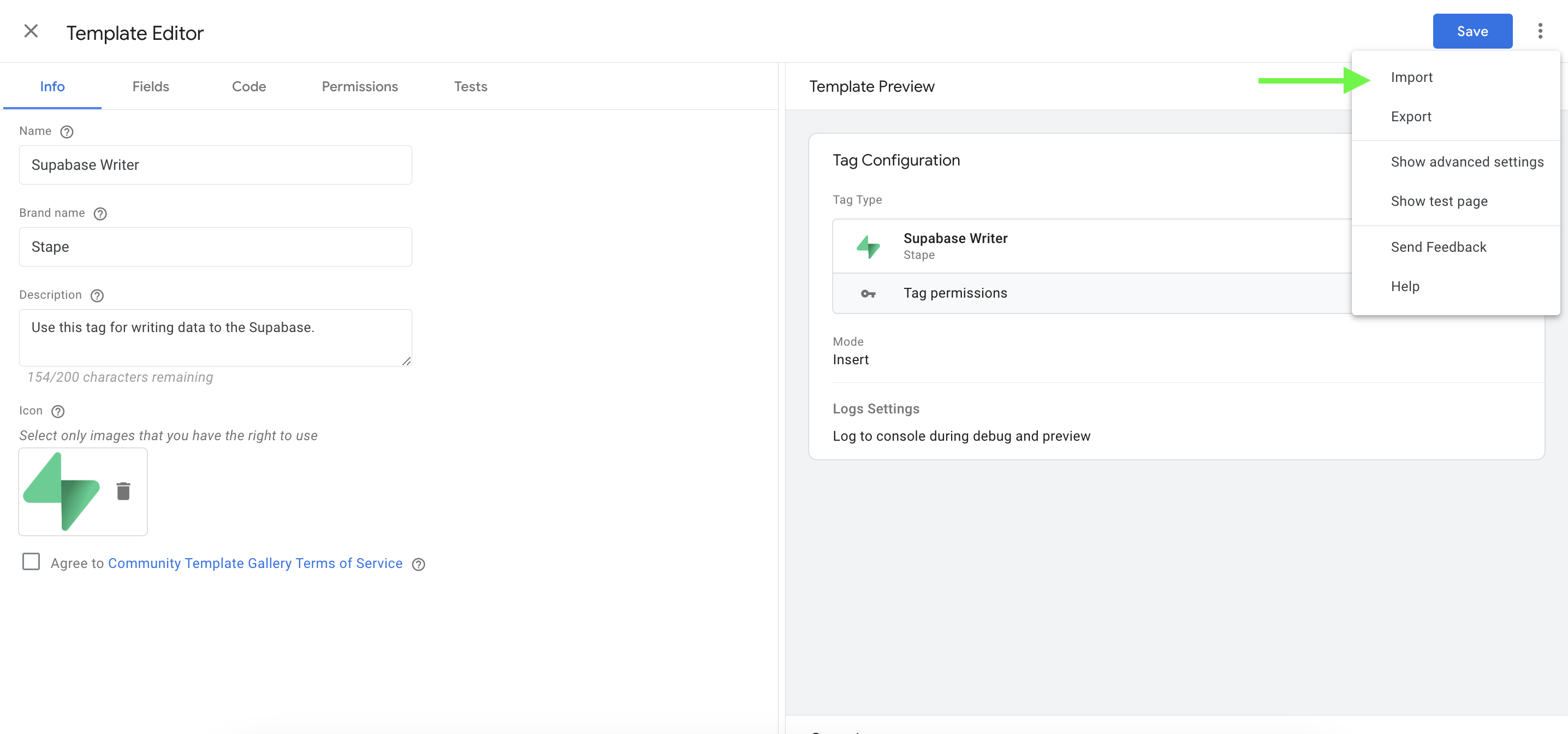Click the '154/200 characters remaining' text
This screenshot has width=1568, height=734.
pos(121,378)
